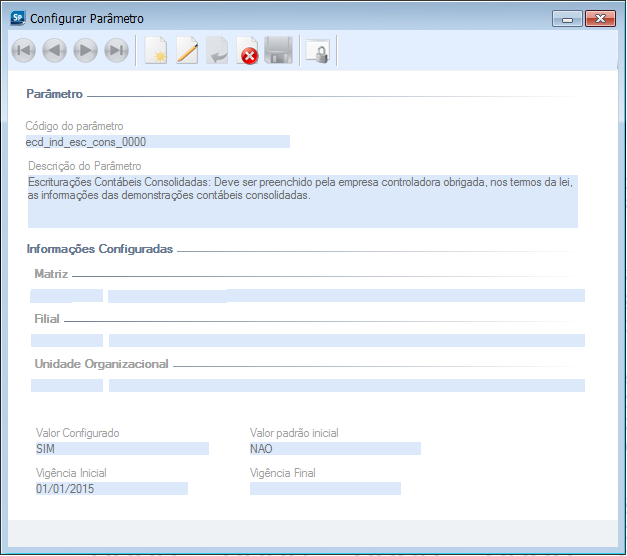This screenshot has width=627, height=556.
Task: Click the SP application icon in title bar
Action: click(x=18, y=18)
